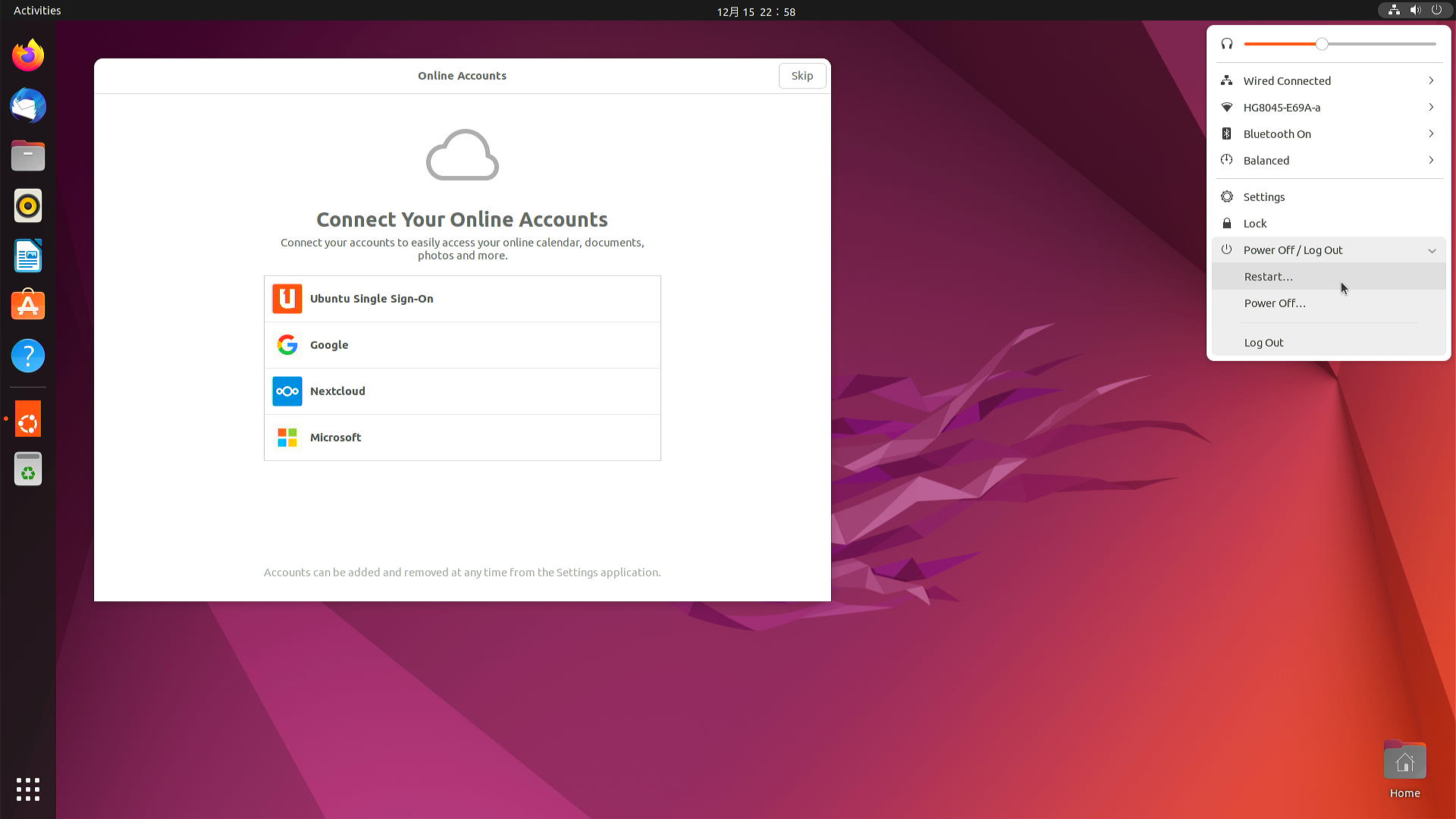Launch Firefox from the dock
This screenshot has width=1456, height=819.
tap(27, 55)
